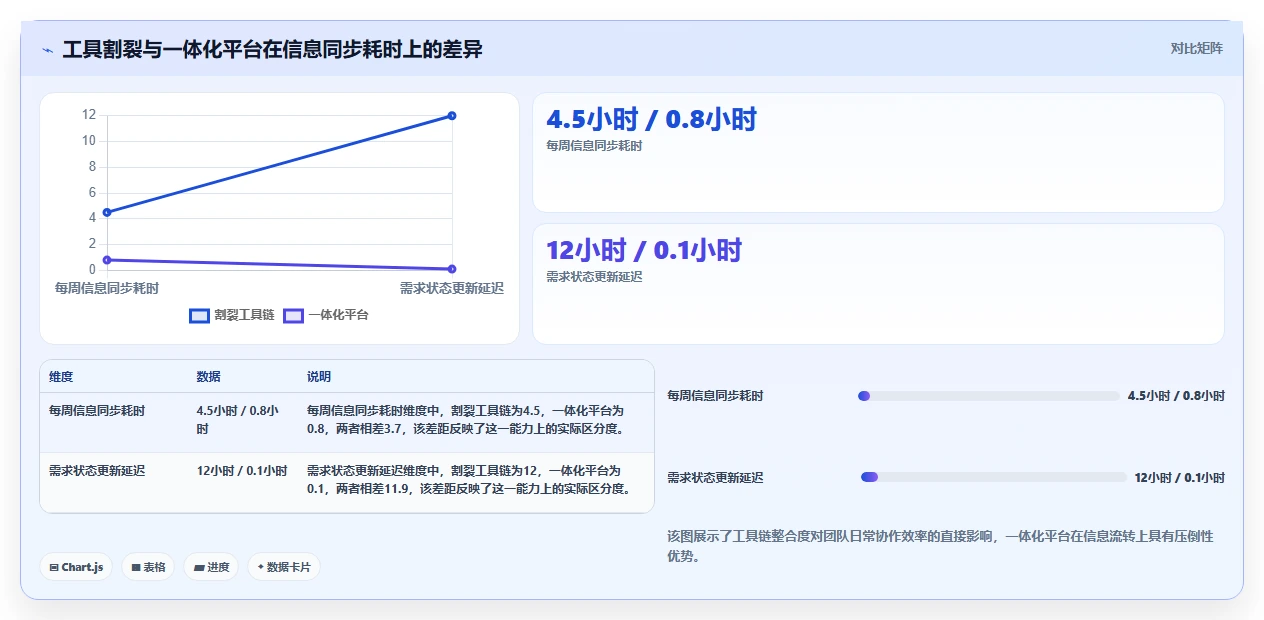Screen dimensions: 1264x620
Task: Click table data cell 12小时 / 0.1小时
Action: point(242,471)
